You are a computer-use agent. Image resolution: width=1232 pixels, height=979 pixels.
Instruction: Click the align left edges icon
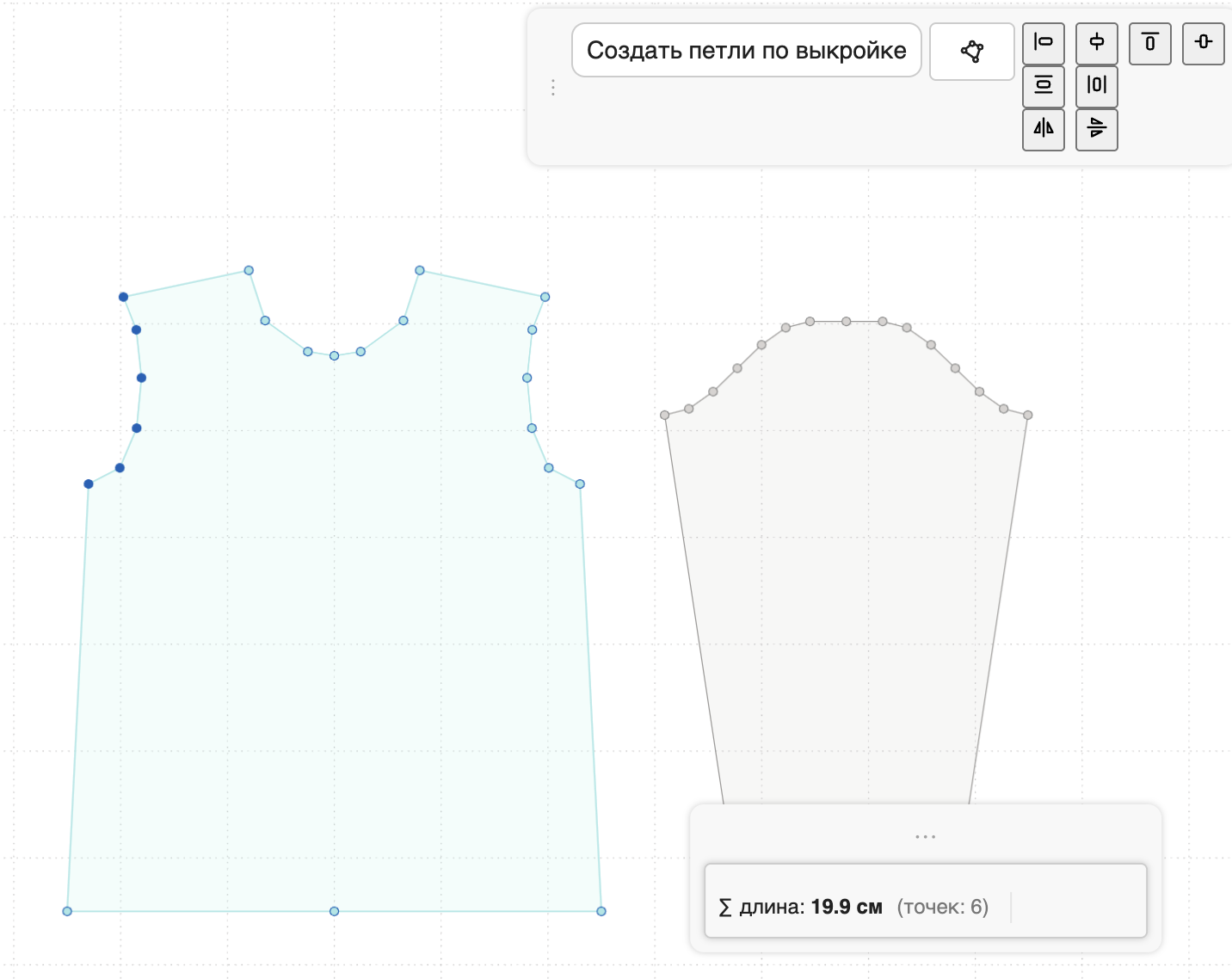coord(1044,43)
